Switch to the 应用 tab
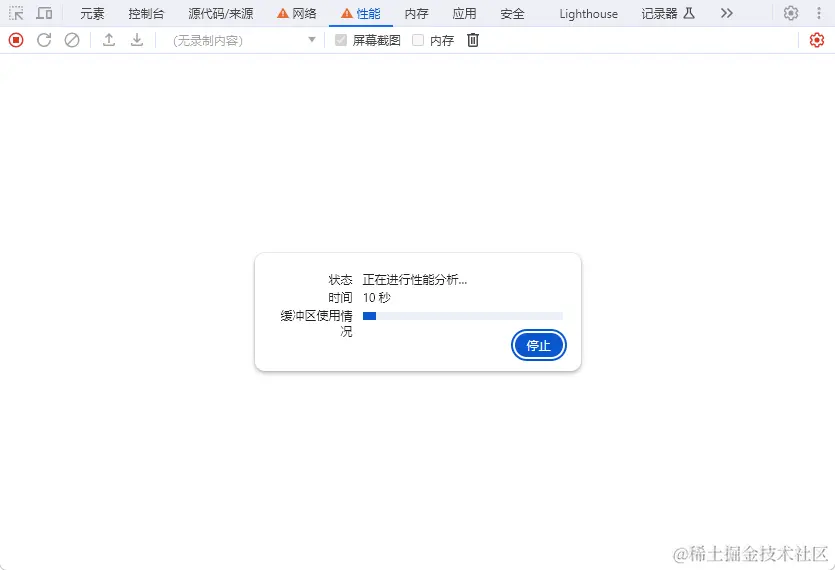 pos(464,14)
